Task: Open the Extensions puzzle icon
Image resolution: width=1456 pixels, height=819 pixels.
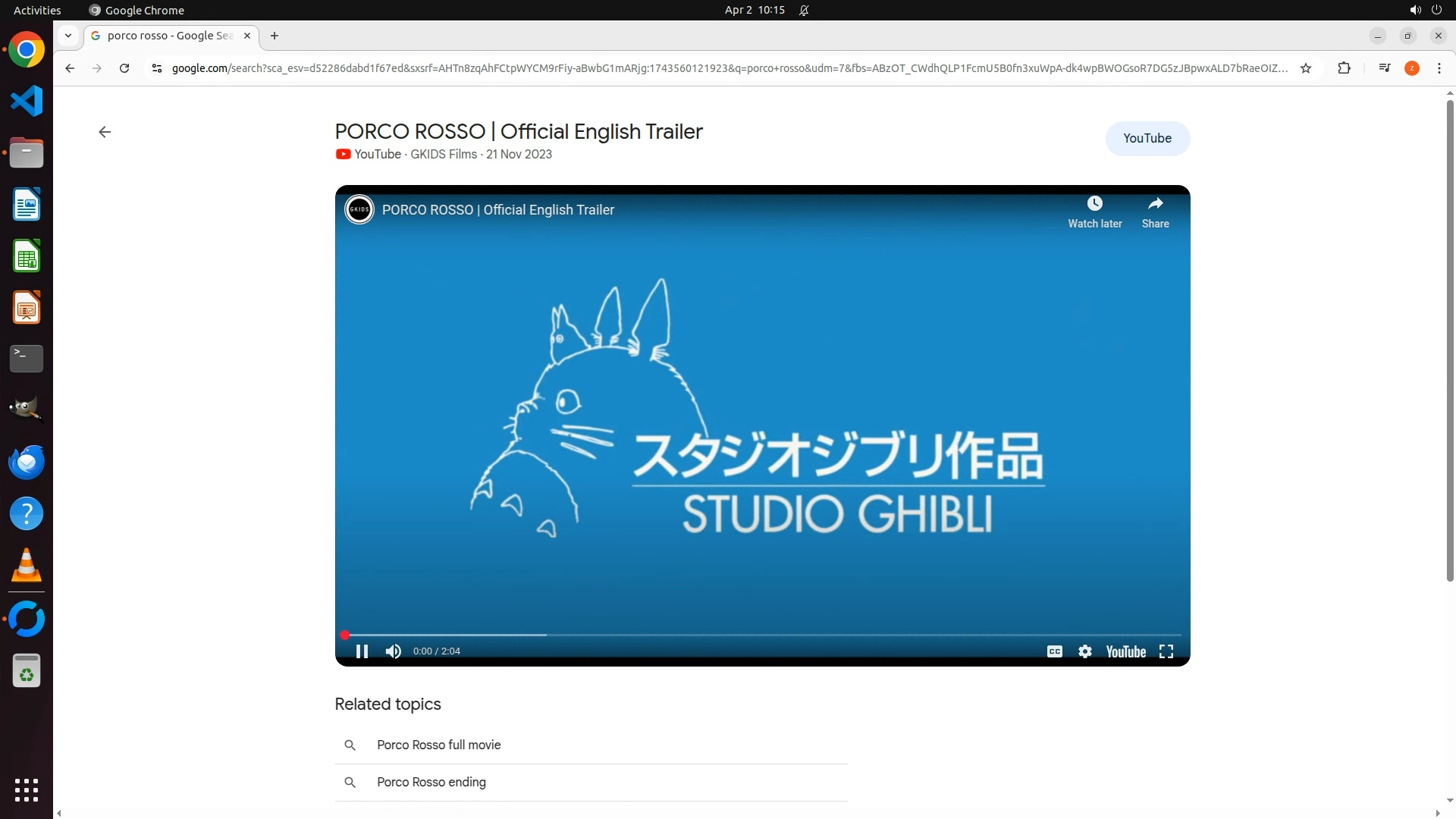Action: 1344,68
